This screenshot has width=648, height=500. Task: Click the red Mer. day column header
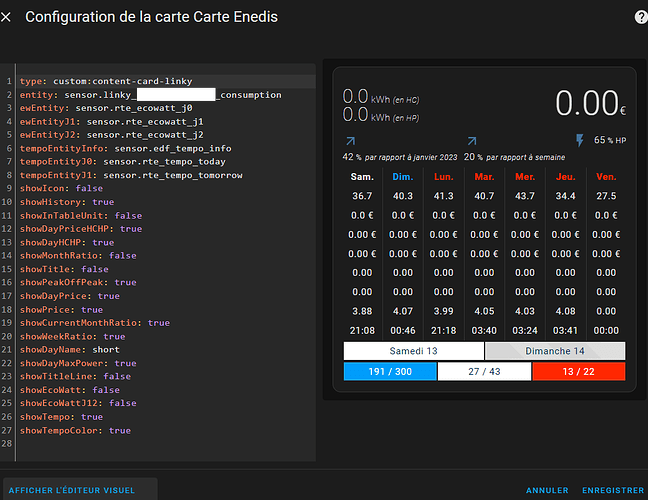[x=525, y=177]
